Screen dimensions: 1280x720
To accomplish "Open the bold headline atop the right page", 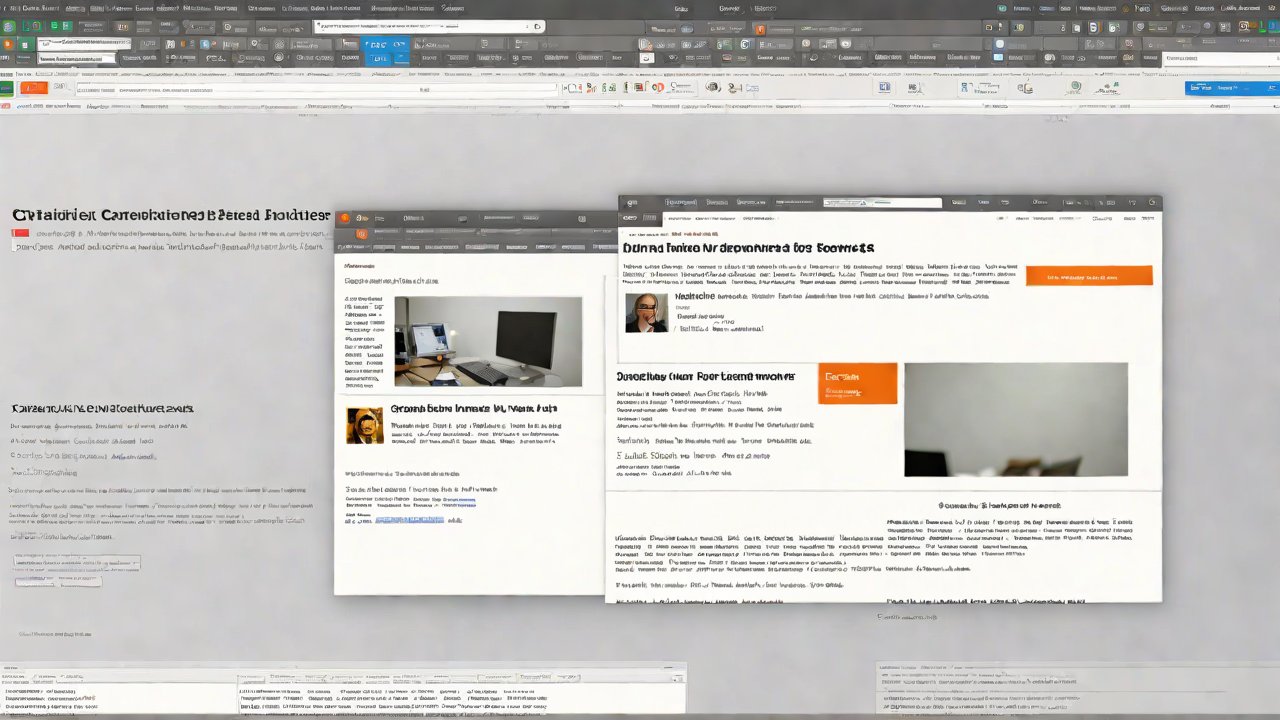I will (748, 247).
